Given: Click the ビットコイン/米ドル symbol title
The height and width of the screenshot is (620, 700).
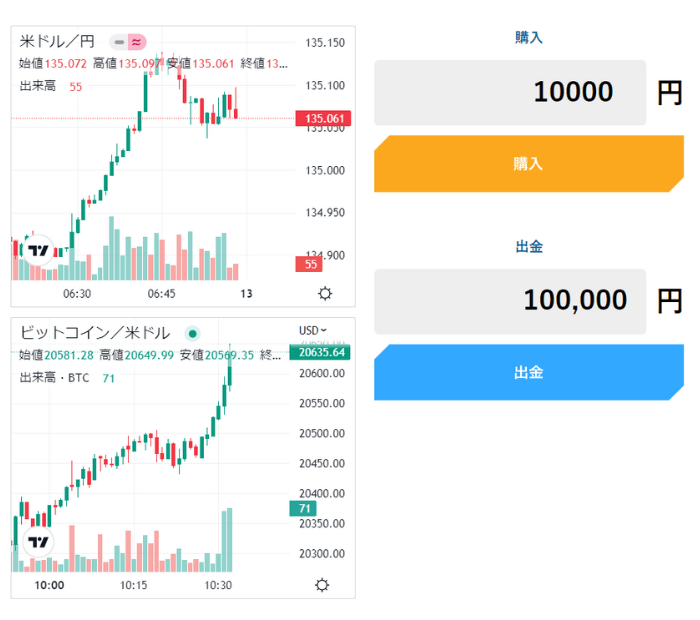Looking at the screenshot, I should tap(95, 334).
